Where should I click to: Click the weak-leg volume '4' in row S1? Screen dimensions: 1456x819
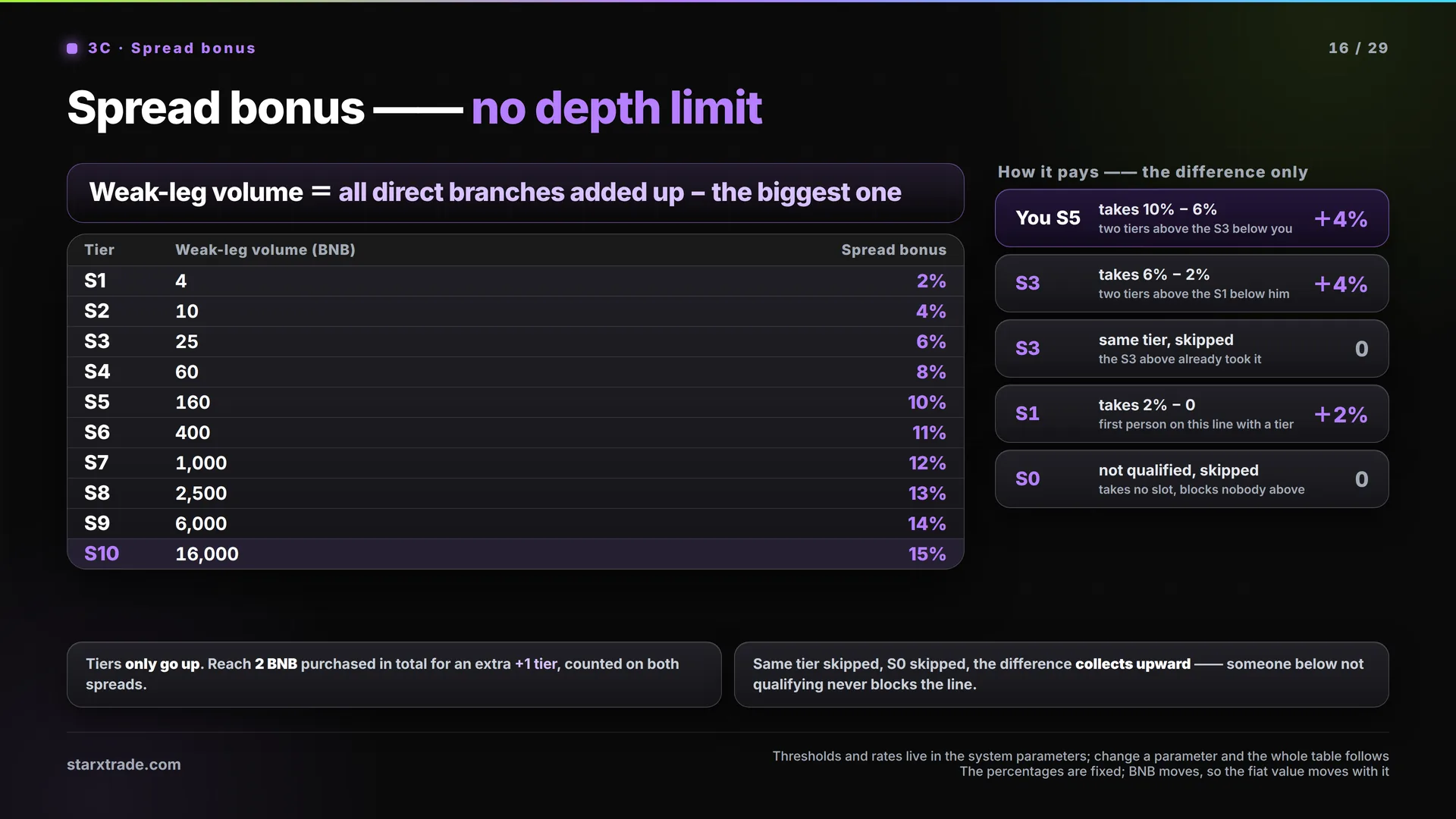(x=180, y=281)
